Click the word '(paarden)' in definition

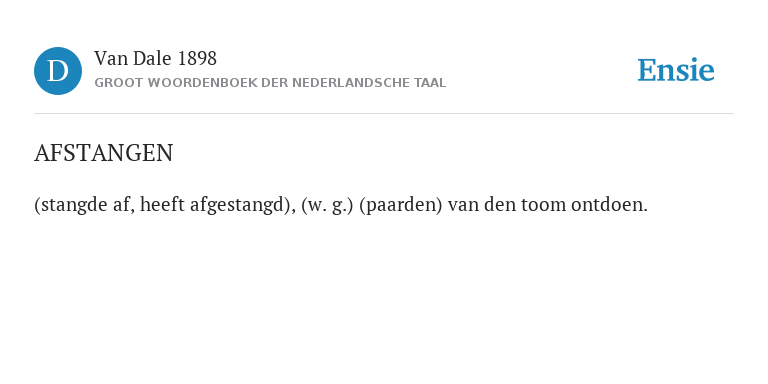(x=401, y=205)
